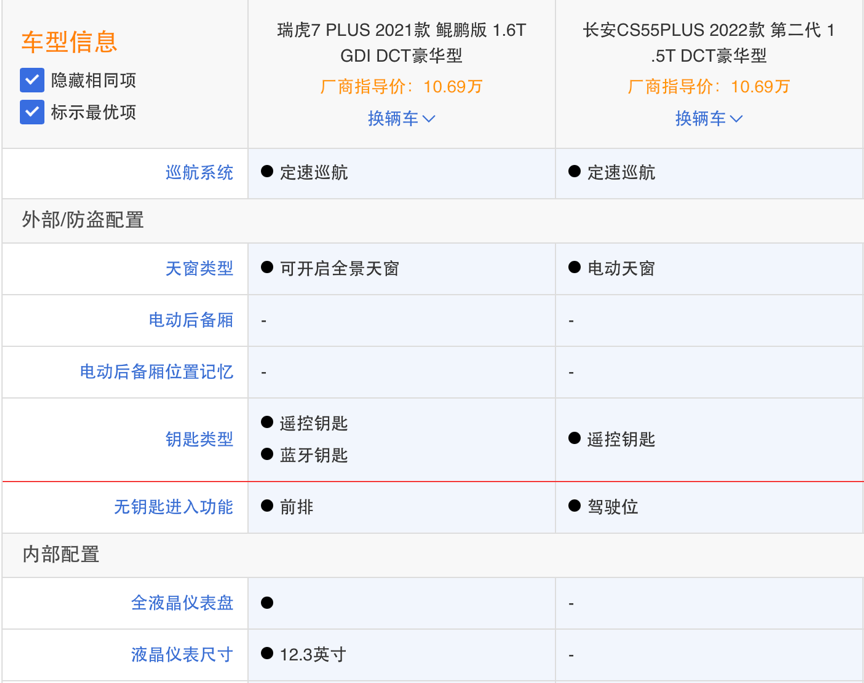Click the 全液晶仪表盘 row label
This screenshot has width=864, height=683.
(182, 603)
